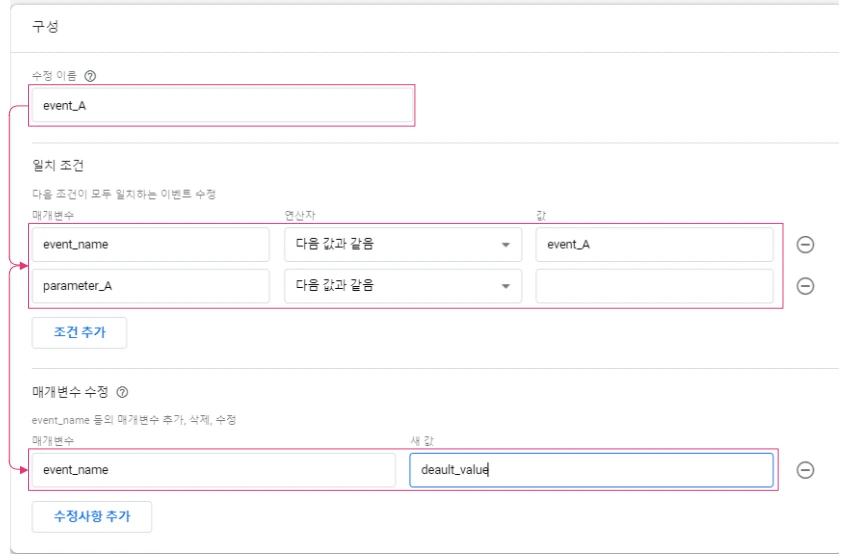
Task: Click the 수정사항 추가 button
Action: tap(92, 517)
